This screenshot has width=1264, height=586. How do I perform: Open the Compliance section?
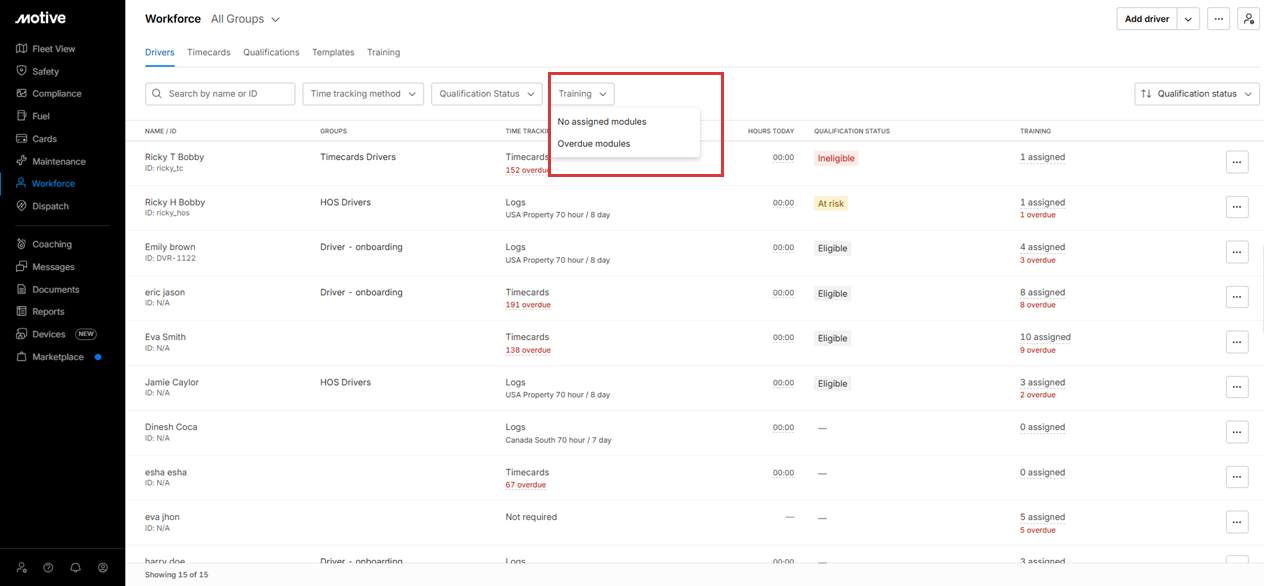[x=56, y=94]
